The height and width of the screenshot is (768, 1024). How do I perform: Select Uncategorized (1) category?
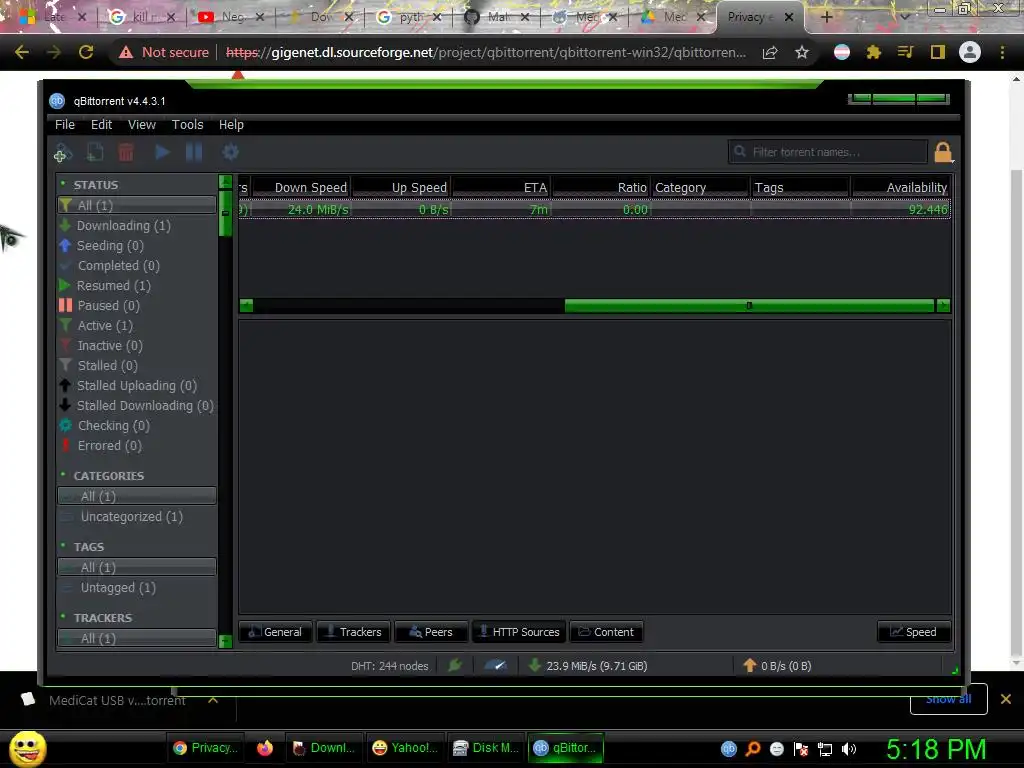pos(136,517)
